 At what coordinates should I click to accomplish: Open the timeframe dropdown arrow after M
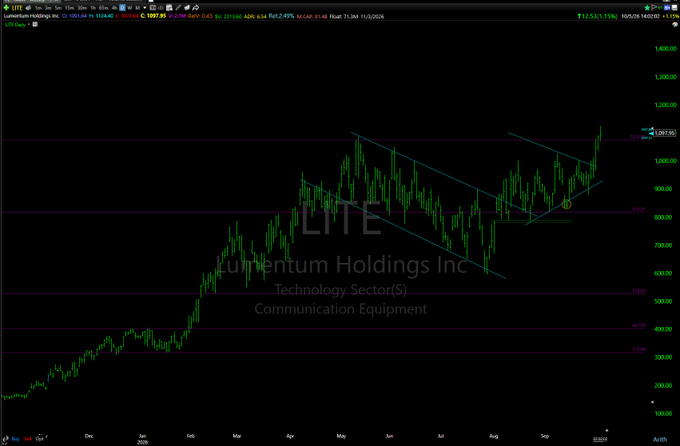click(x=144, y=8)
